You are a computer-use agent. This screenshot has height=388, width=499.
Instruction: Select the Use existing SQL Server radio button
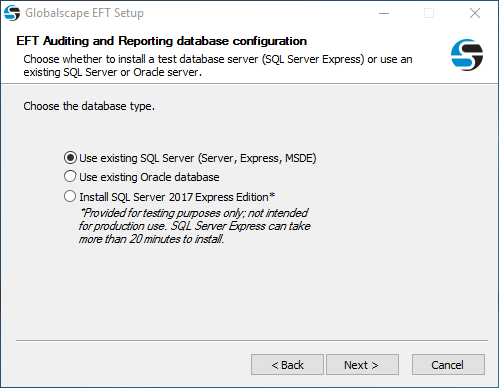point(70,158)
